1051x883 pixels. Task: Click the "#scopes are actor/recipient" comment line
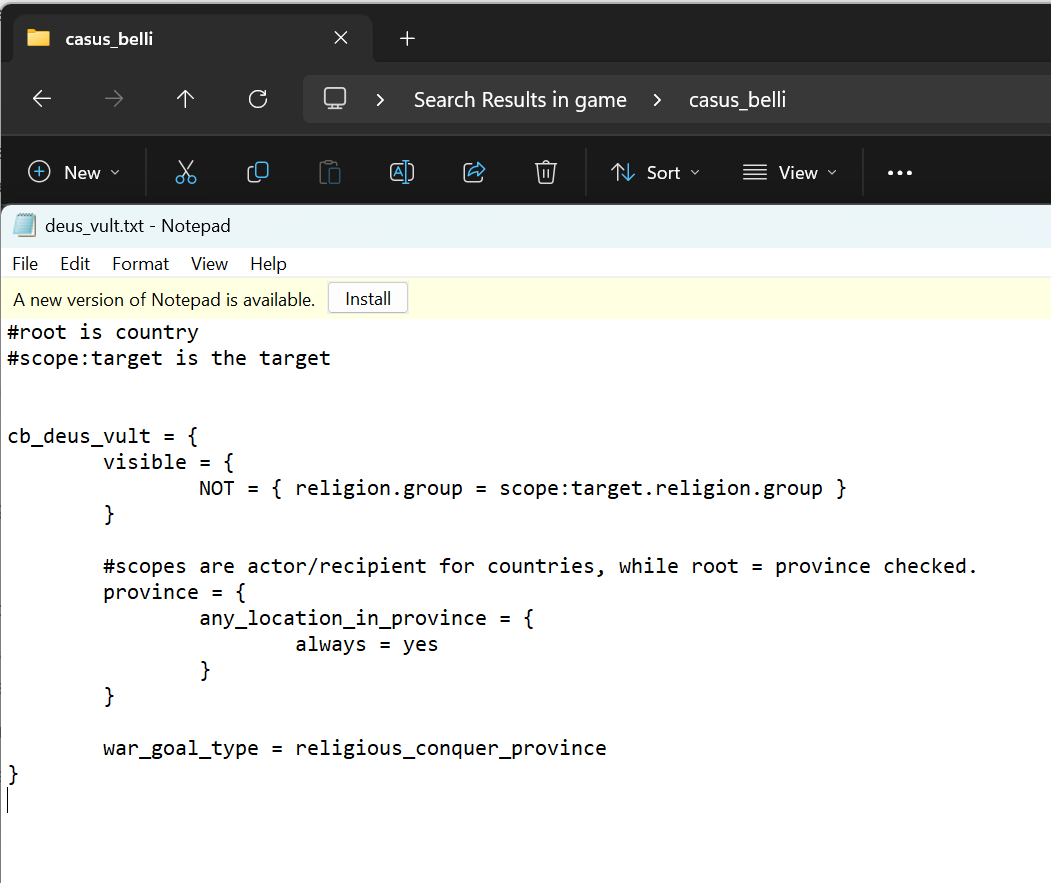click(x=540, y=567)
